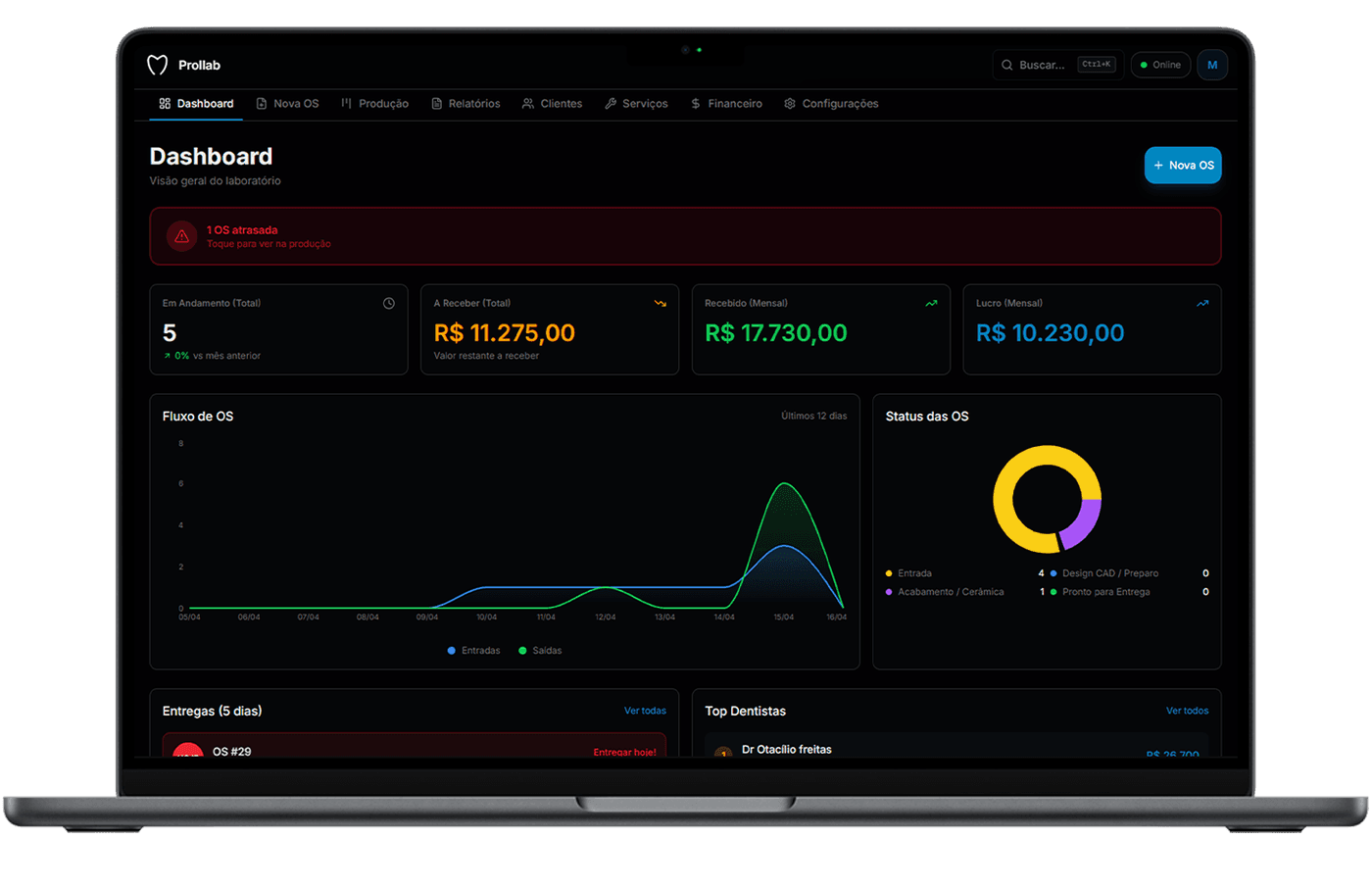
Task: Toggle the Saídas series in chart legend
Action: pyautogui.click(x=540, y=651)
